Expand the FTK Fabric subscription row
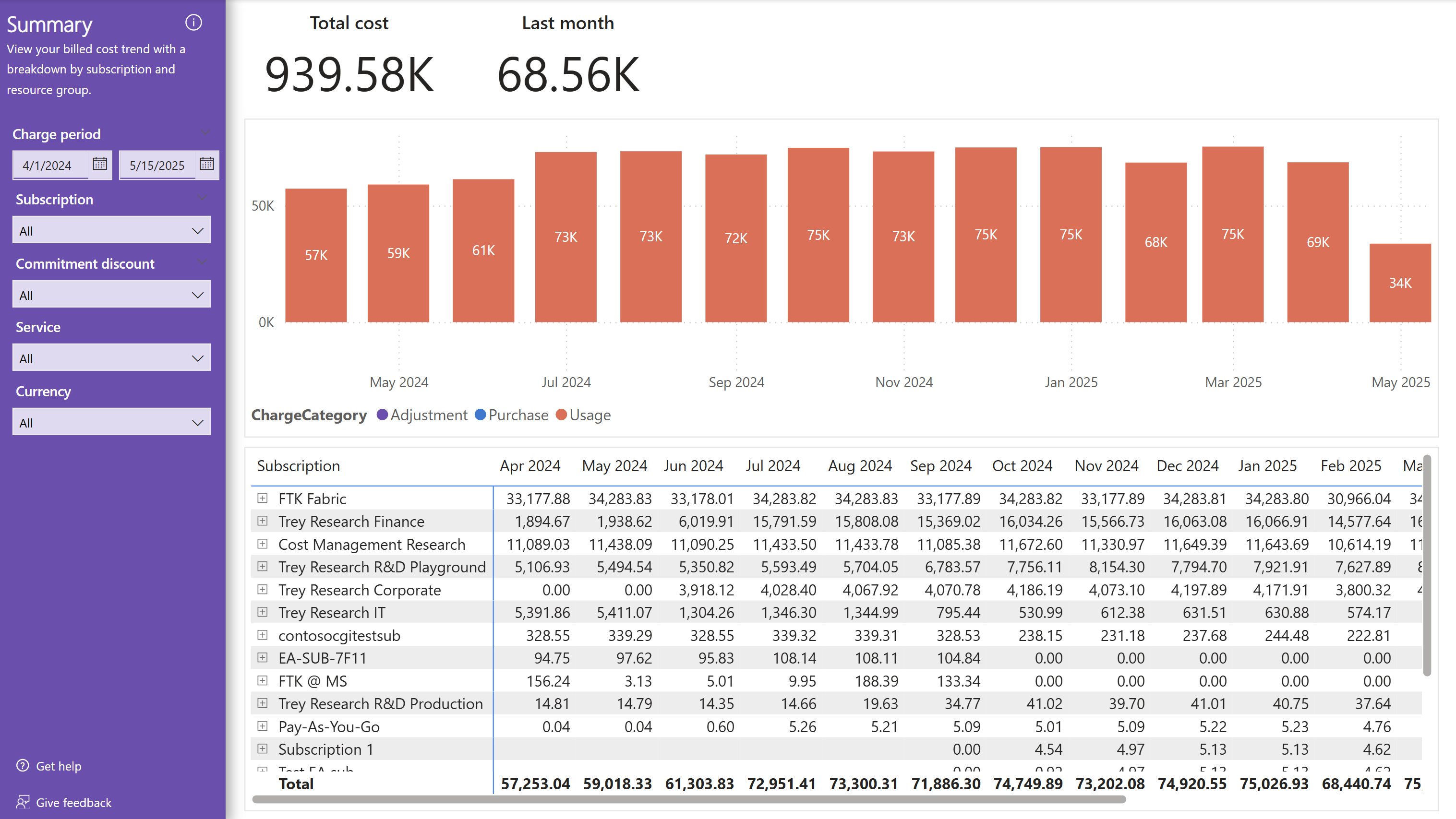The height and width of the screenshot is (819, 1456). [262, 498]
